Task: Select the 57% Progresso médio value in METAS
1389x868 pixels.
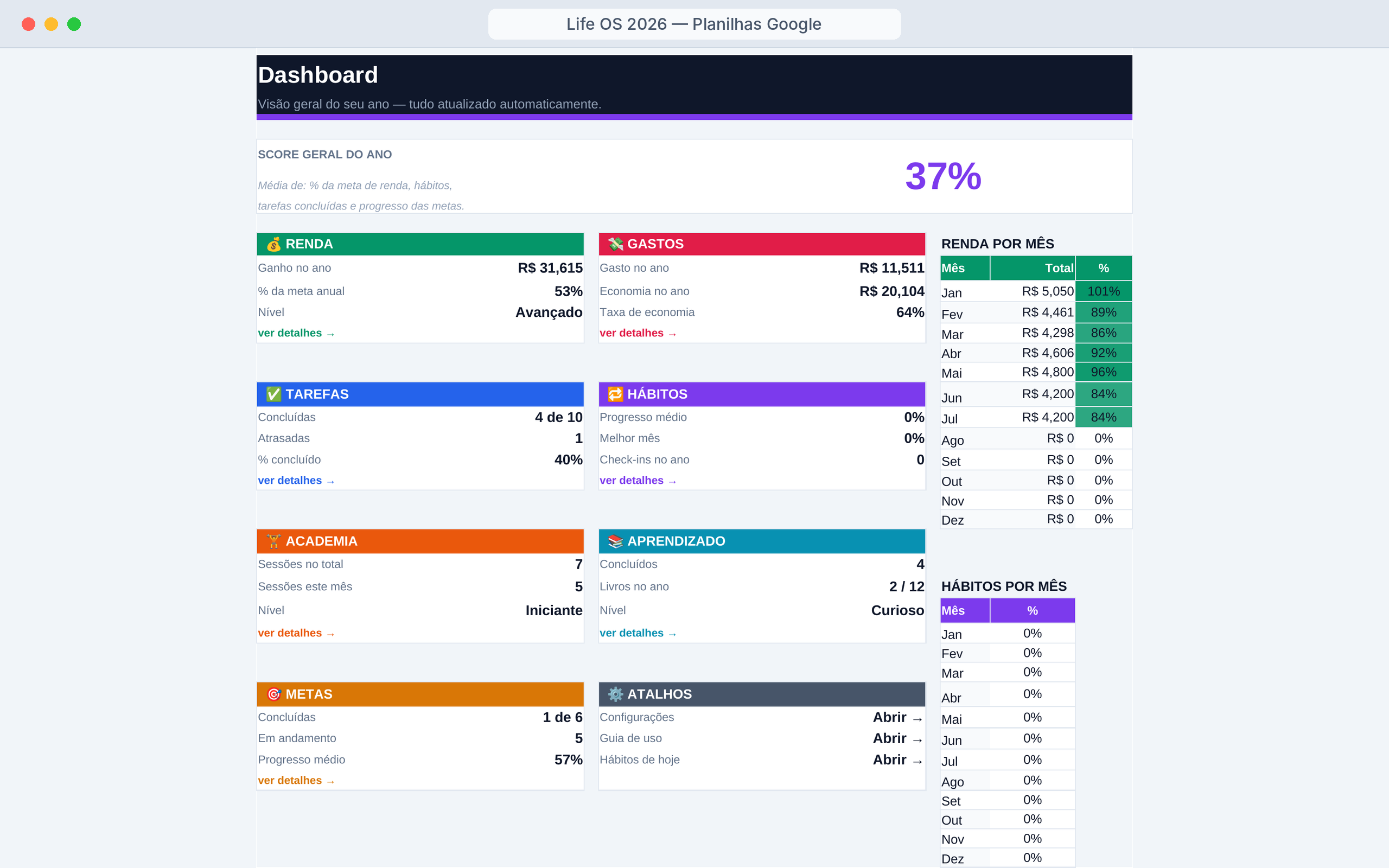Action: tap(568, 760)
